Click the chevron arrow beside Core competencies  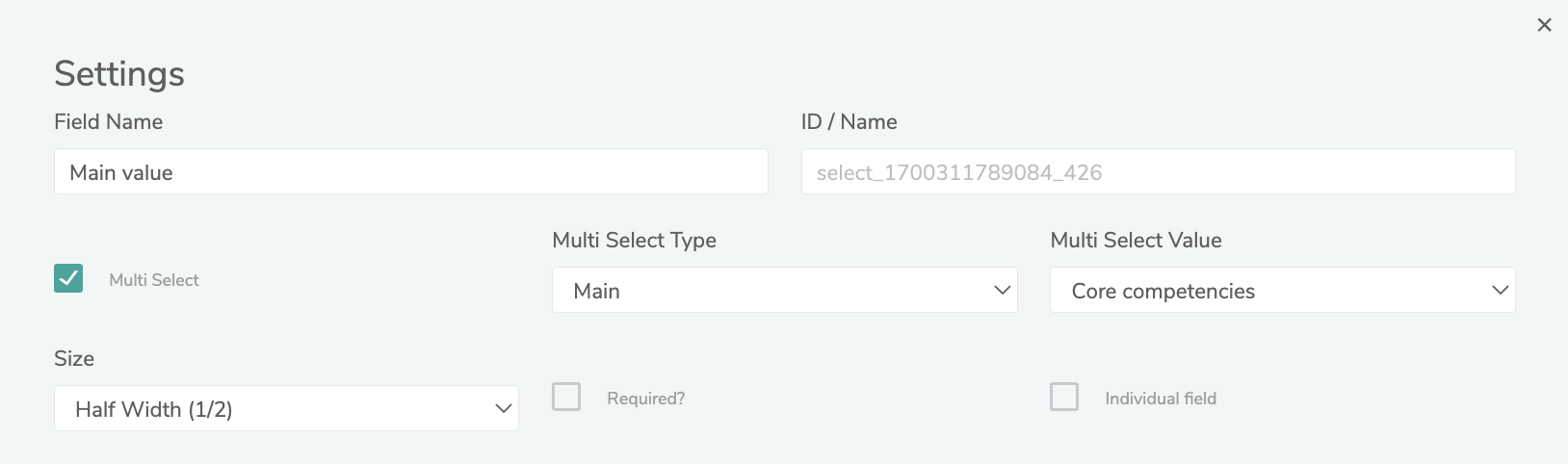coord(1500,291)
